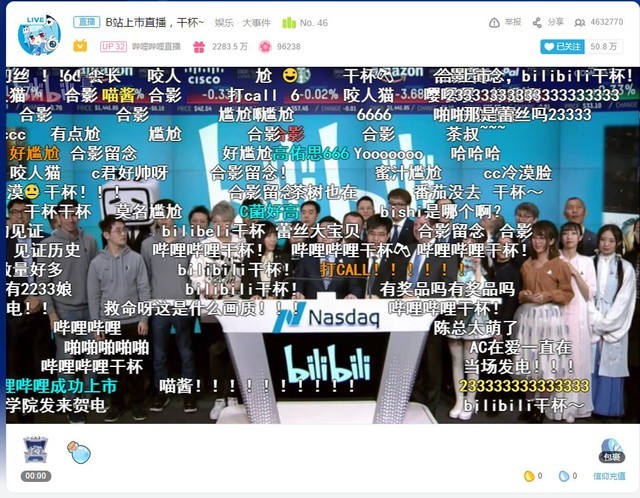Toggle the 已关注 follow button
This screenshot has width=640, height=498.
562,47
